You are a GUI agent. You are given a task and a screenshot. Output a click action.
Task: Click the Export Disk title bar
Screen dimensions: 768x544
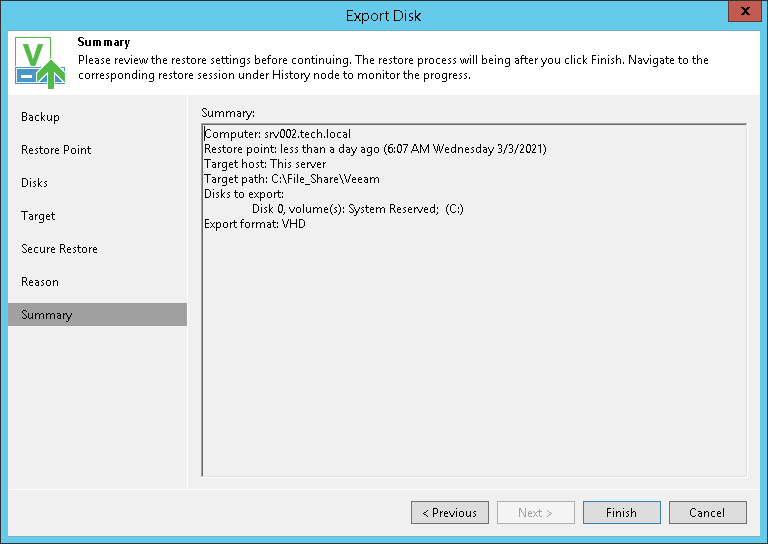pos(384,15)
